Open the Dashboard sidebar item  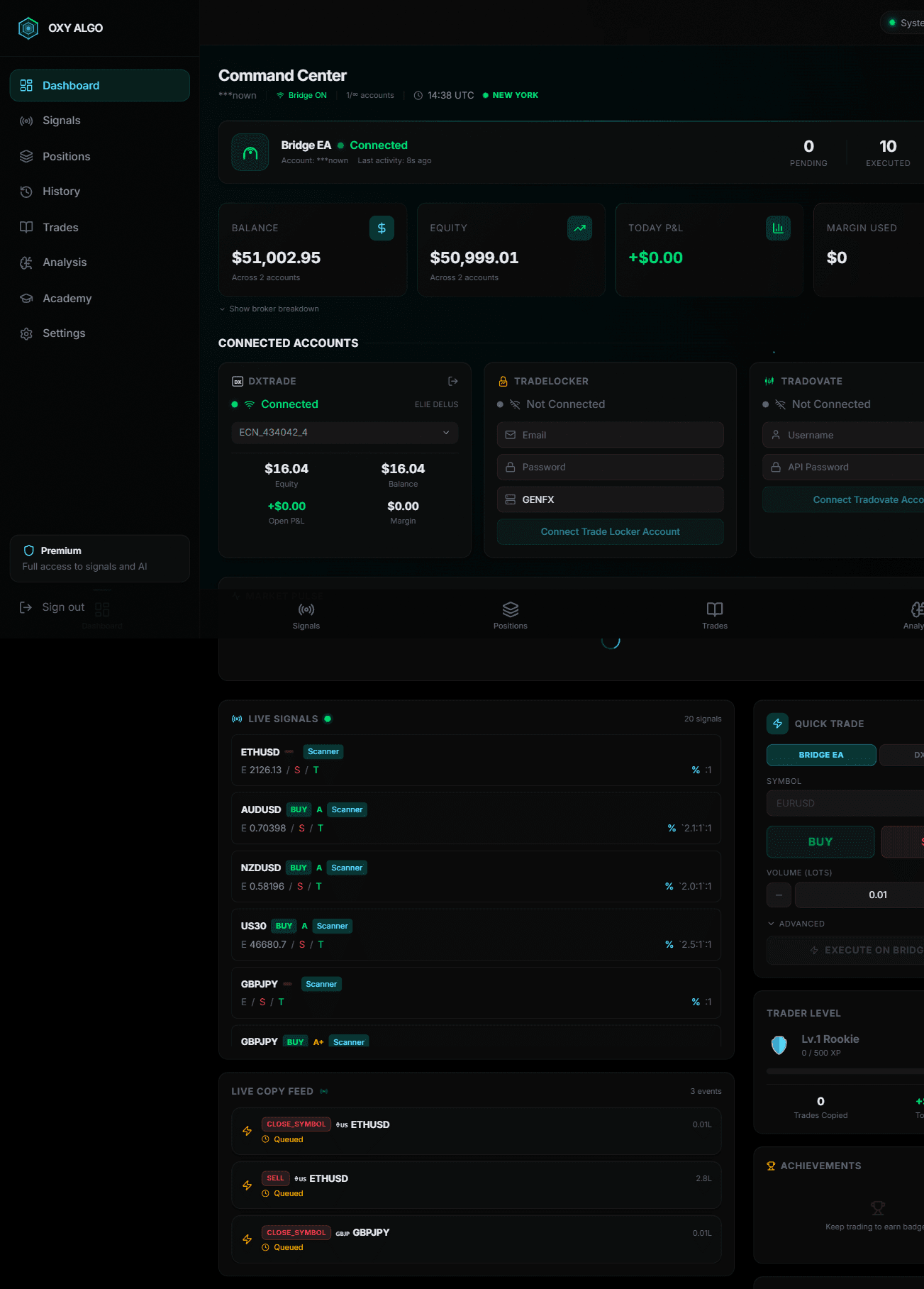pyautogui.click(x=100, y=85)
